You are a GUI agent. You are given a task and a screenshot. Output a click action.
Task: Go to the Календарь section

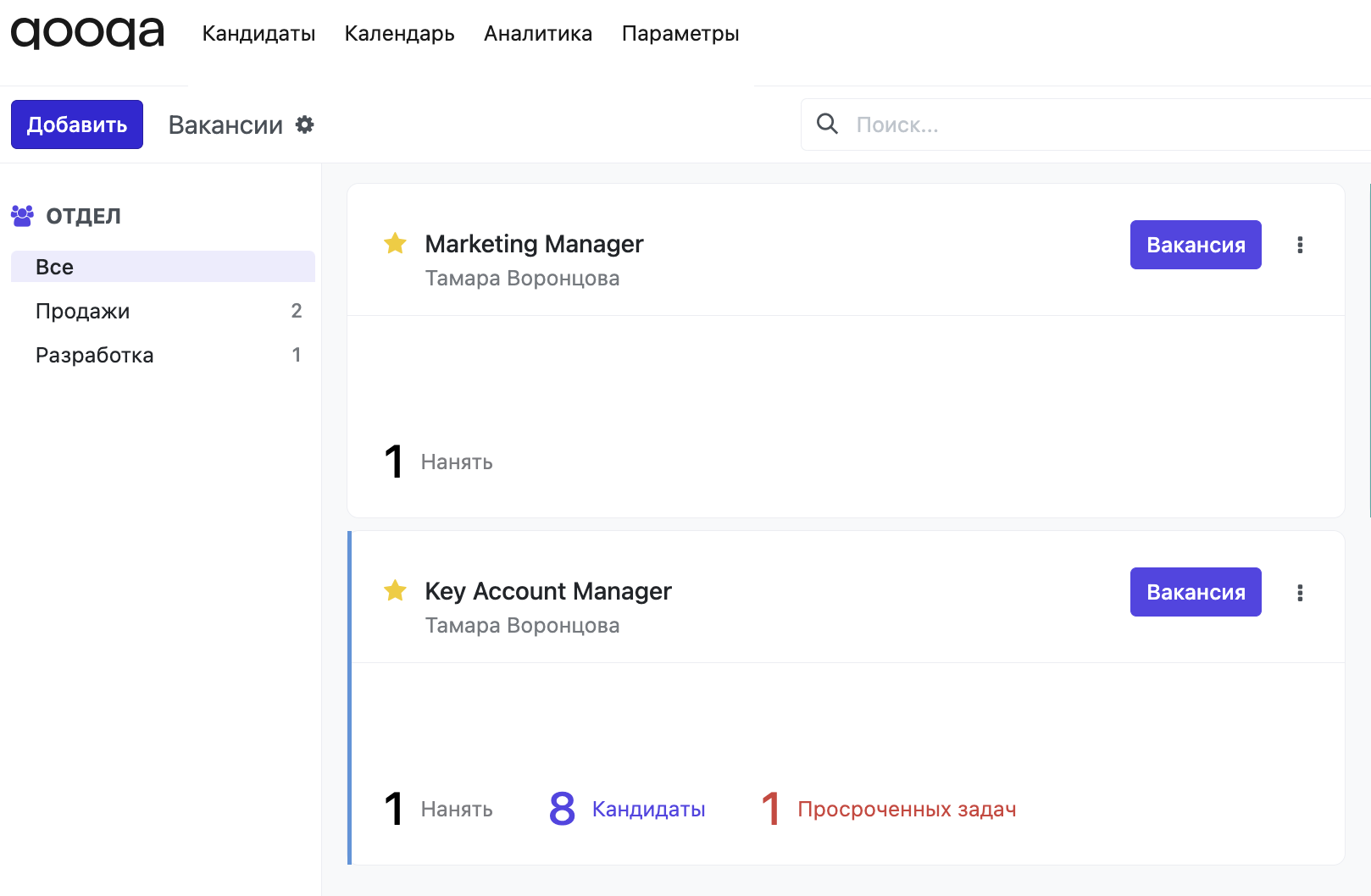point(399,34)
